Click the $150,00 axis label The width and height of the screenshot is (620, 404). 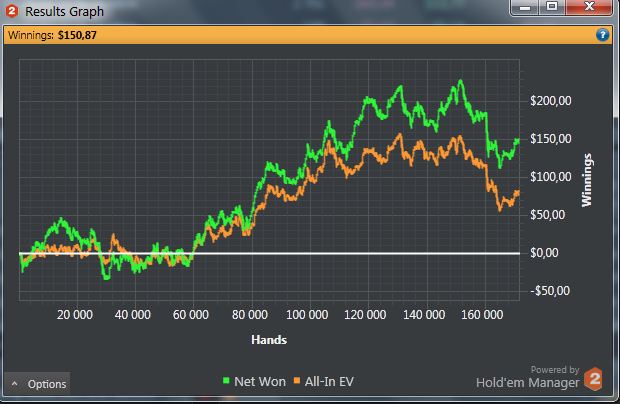tap(551, 139)
